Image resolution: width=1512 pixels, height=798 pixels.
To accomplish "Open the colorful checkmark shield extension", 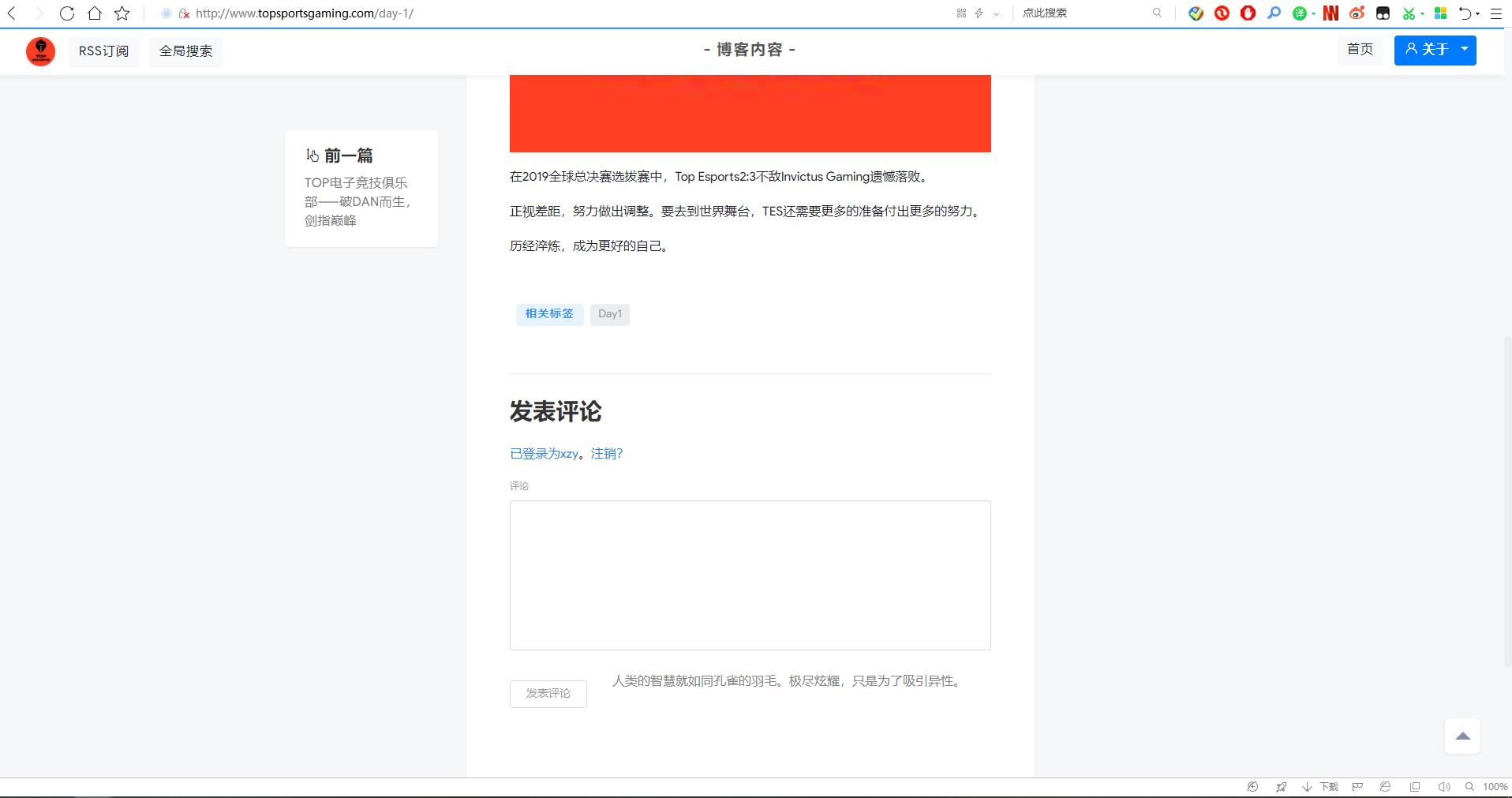I will 1196,13.
